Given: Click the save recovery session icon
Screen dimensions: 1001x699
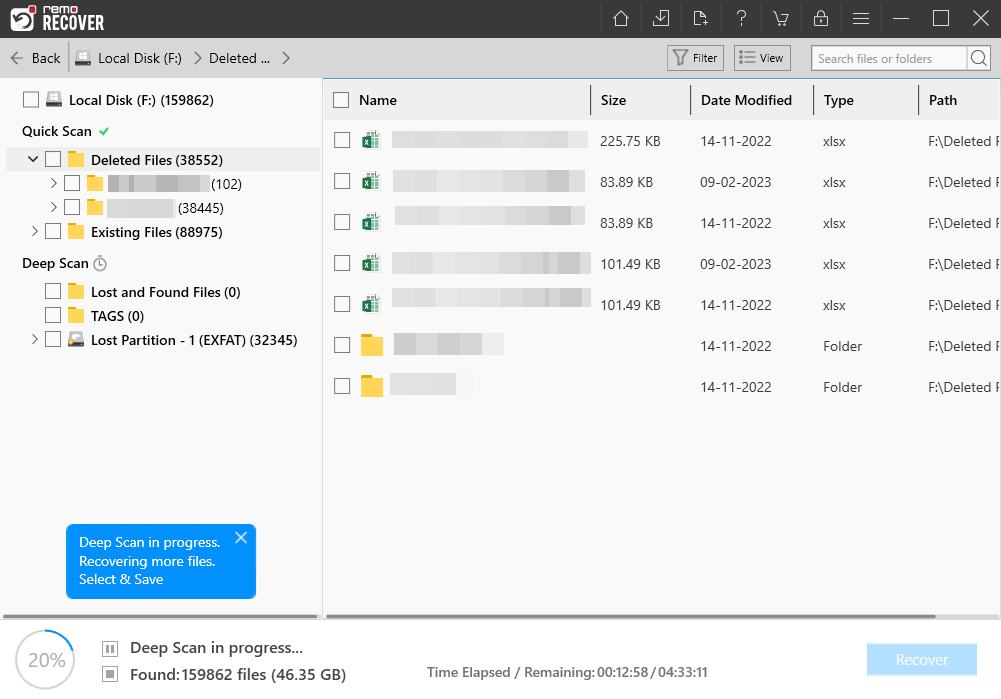Looking at the screenshot, I should 661,19.
